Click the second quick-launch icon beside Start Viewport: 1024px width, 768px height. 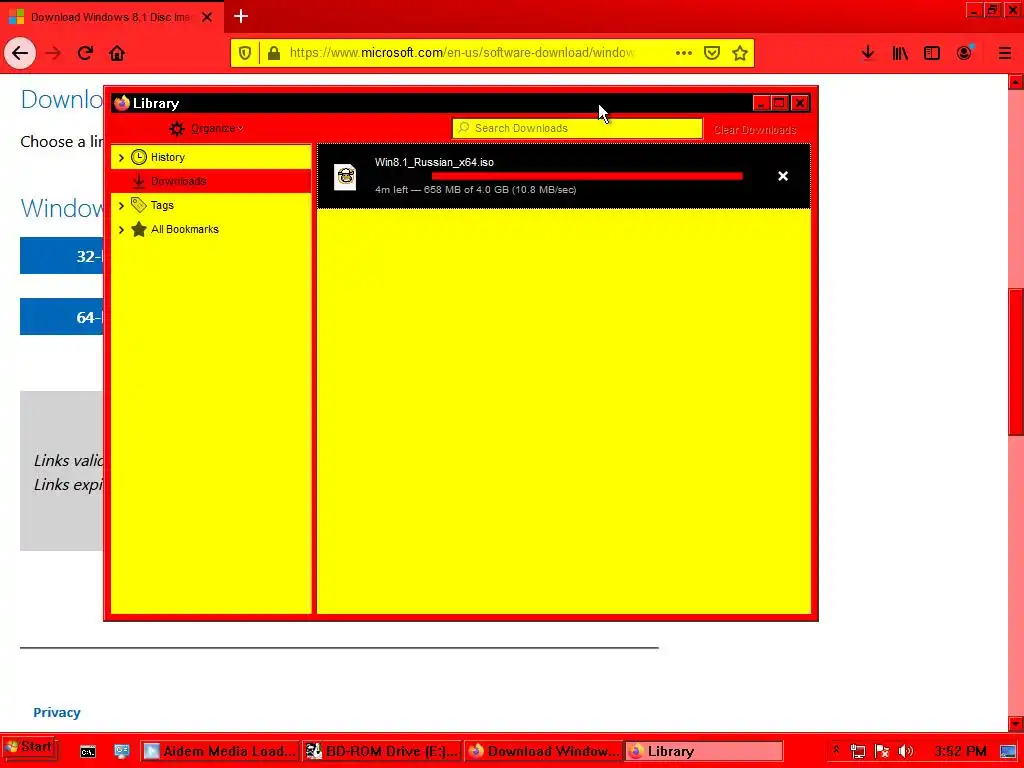tap(122, 752)
